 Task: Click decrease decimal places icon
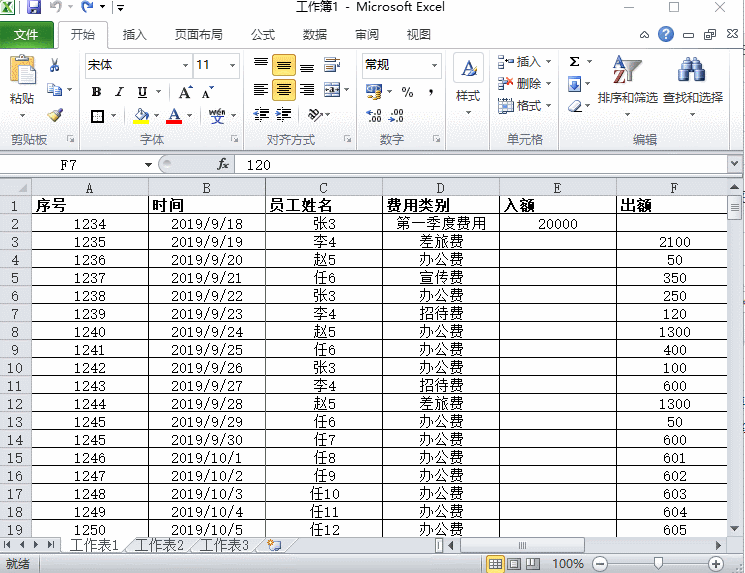click(396, 115)
